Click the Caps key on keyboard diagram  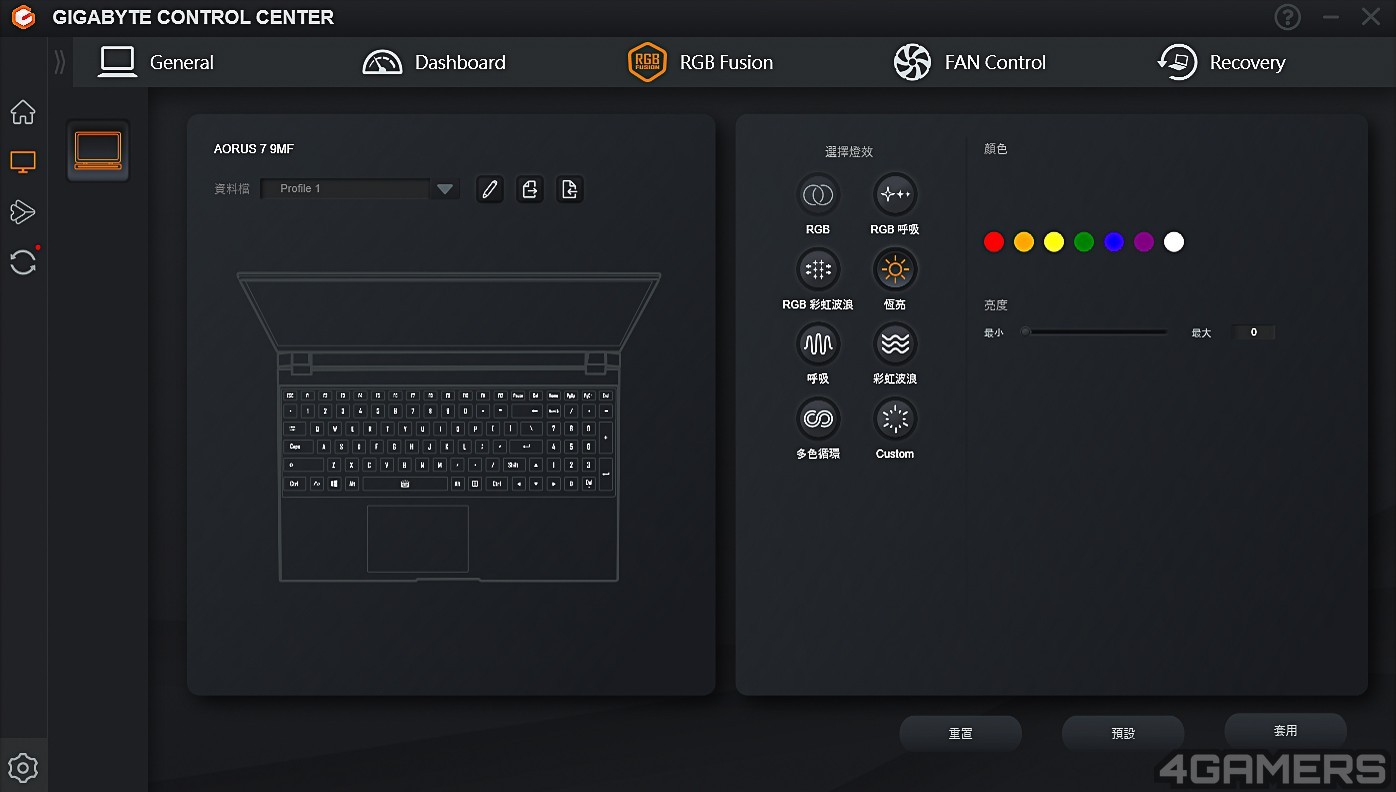click(296, 447)
